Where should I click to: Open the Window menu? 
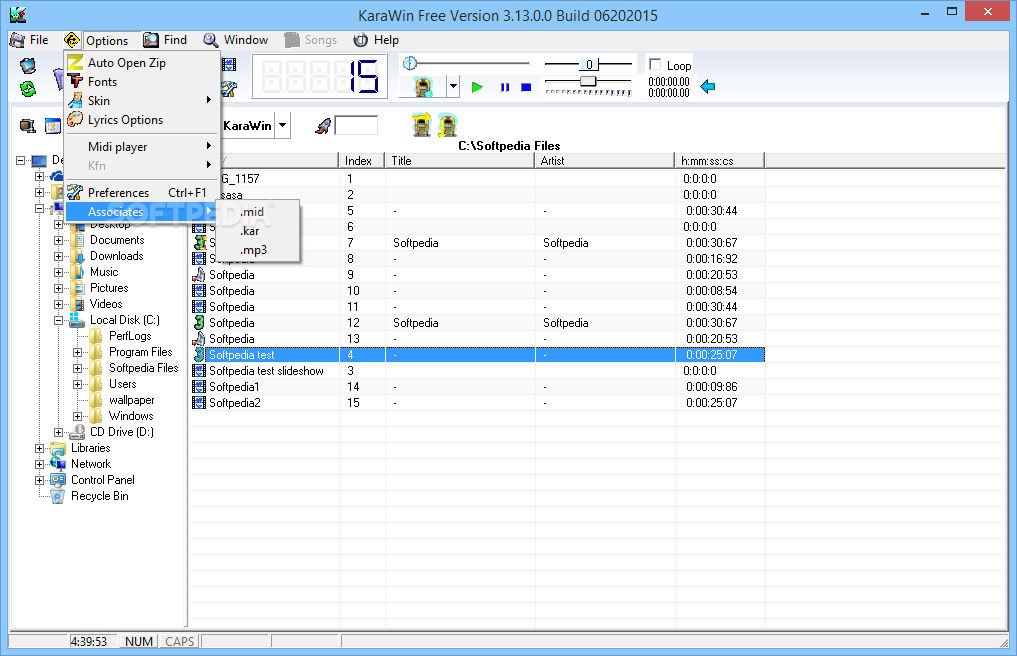tap(235, 40)
